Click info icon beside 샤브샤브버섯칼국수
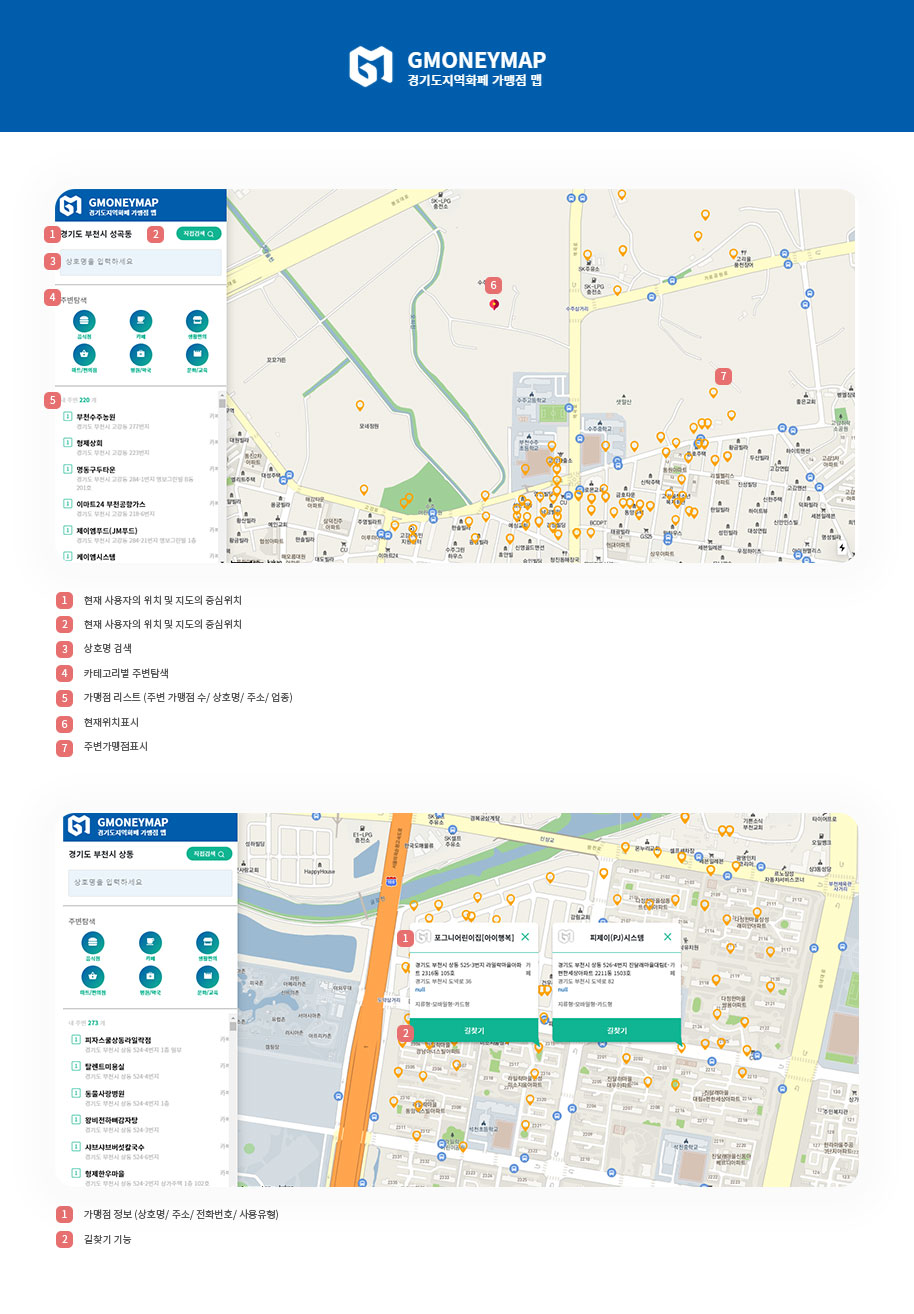The width and height of the screenshot is (914, 1314). pyautogui.click(x=76, y=1147)
